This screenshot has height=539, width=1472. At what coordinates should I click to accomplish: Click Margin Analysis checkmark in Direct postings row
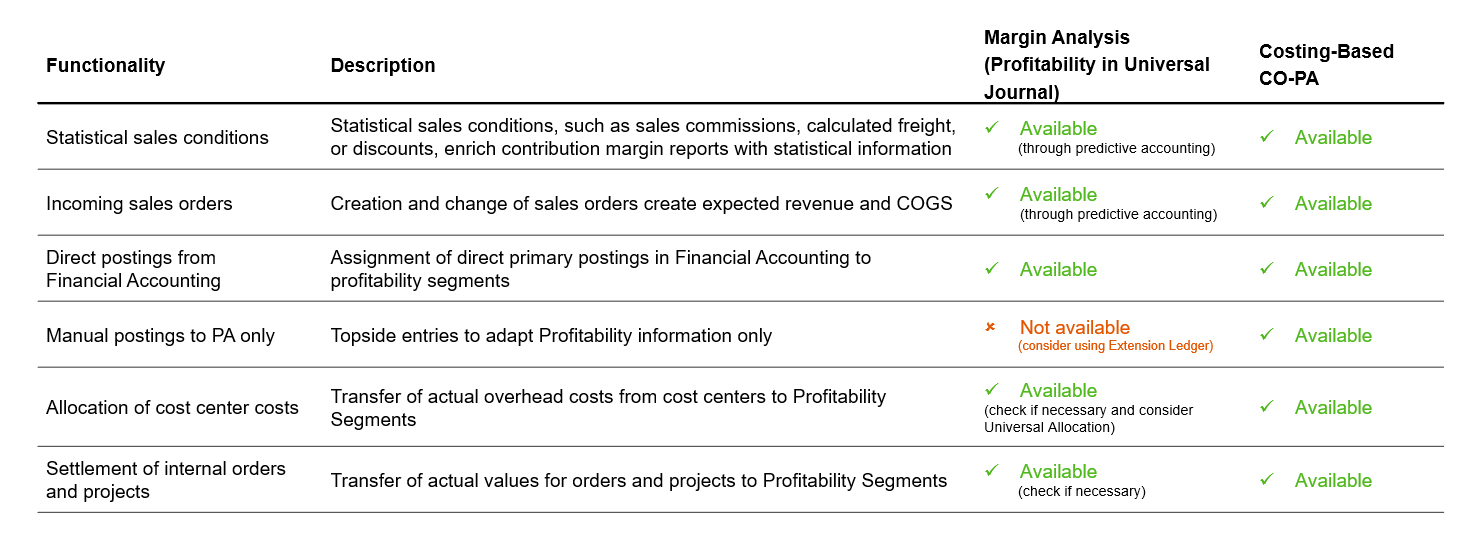point(991,269)
